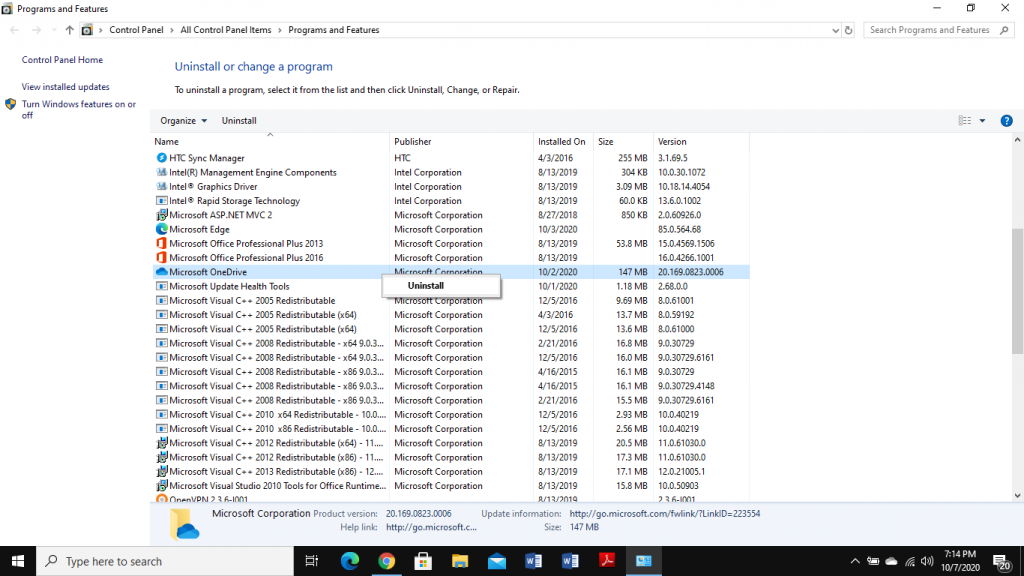Click the back navigation arrow
Image resolution: width=1024 pixels, height=576 pixels.
[x=15, y=29]
